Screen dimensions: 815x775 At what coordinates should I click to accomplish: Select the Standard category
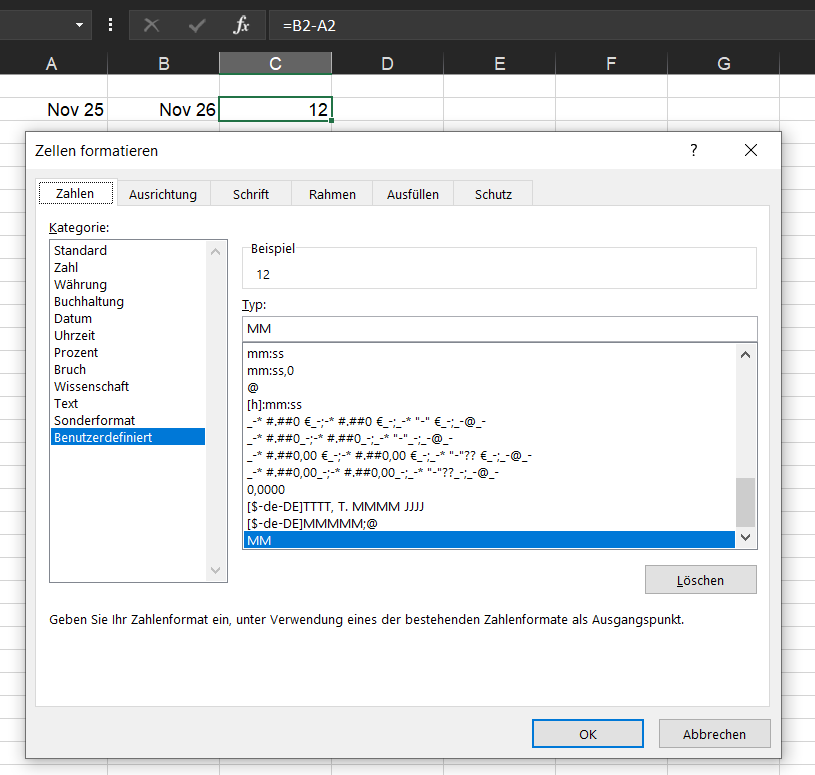point(128,251)
